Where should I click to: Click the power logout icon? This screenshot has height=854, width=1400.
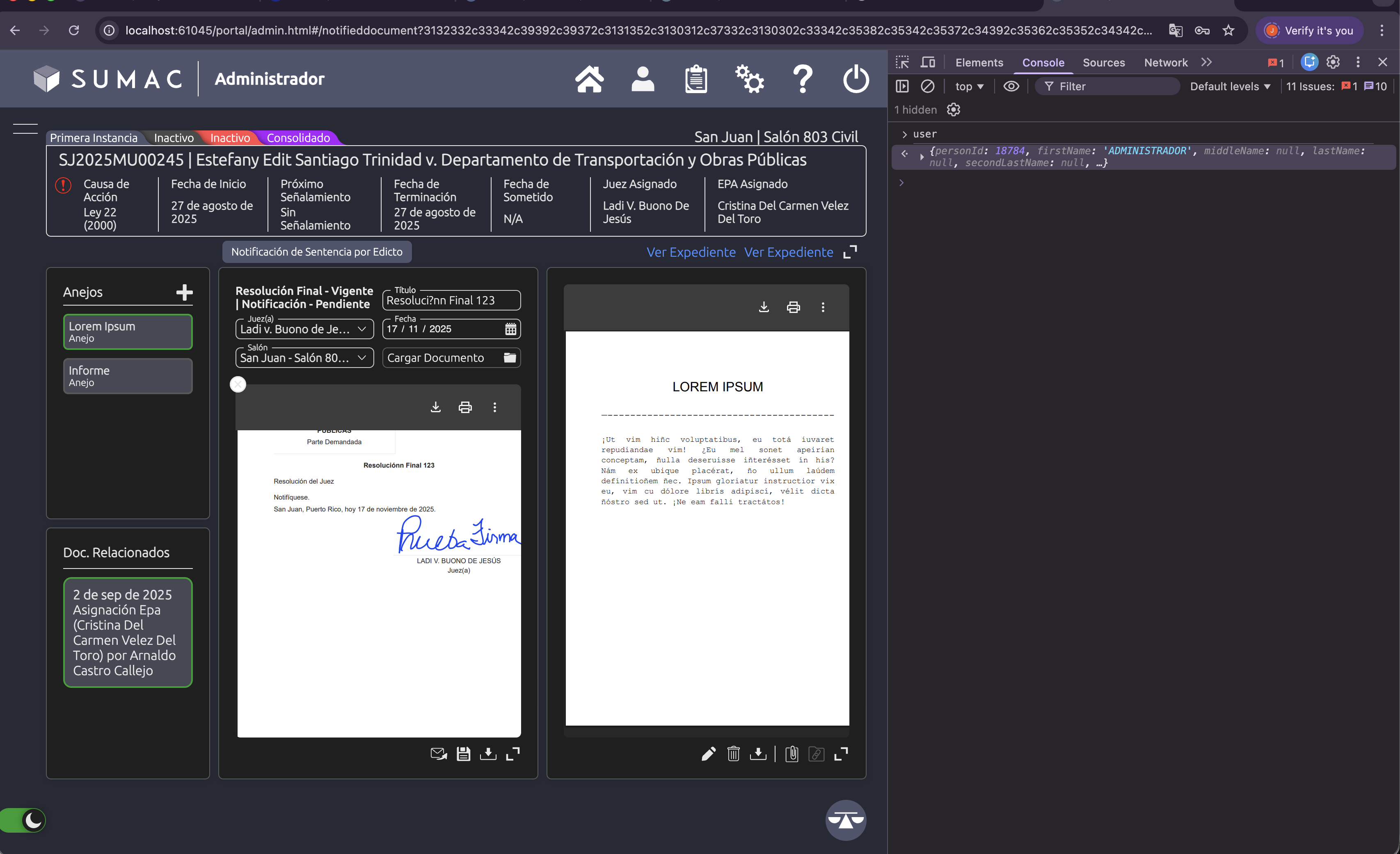pyautogui.click(x=855, y=79)
